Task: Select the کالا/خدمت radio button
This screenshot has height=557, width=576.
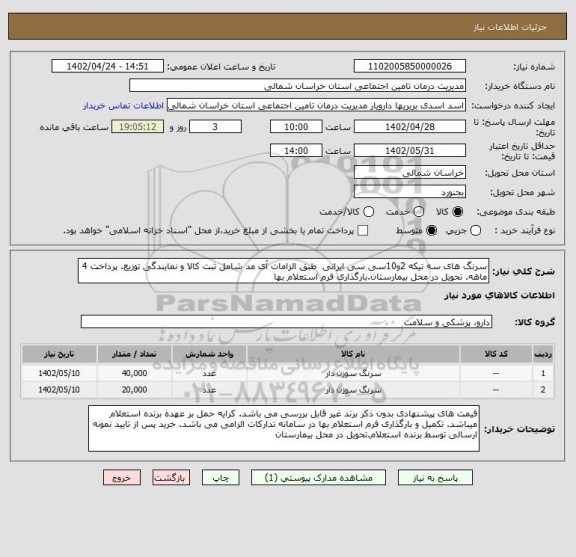Action: pos(368,212)
